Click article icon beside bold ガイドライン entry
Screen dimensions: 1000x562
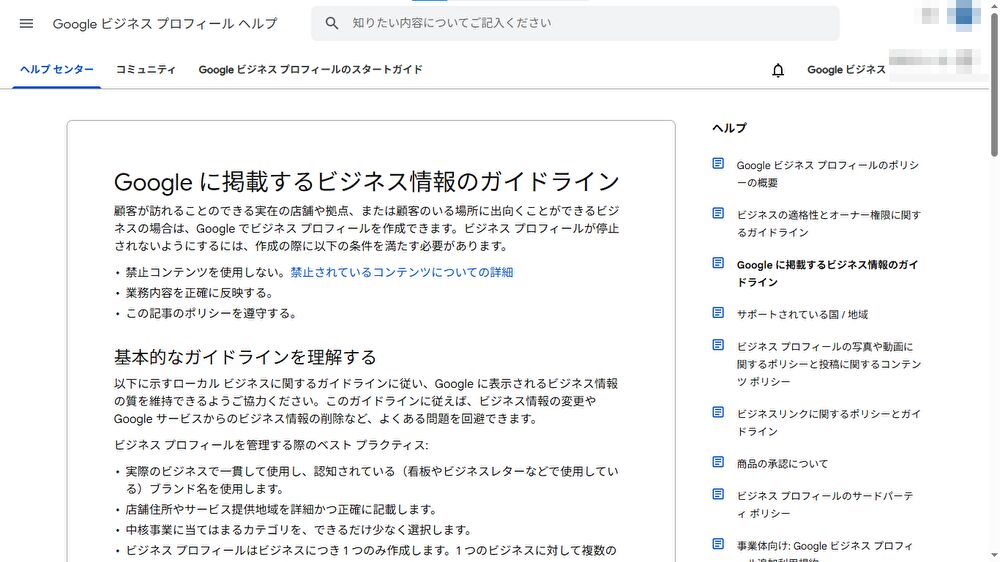[718, 263]
